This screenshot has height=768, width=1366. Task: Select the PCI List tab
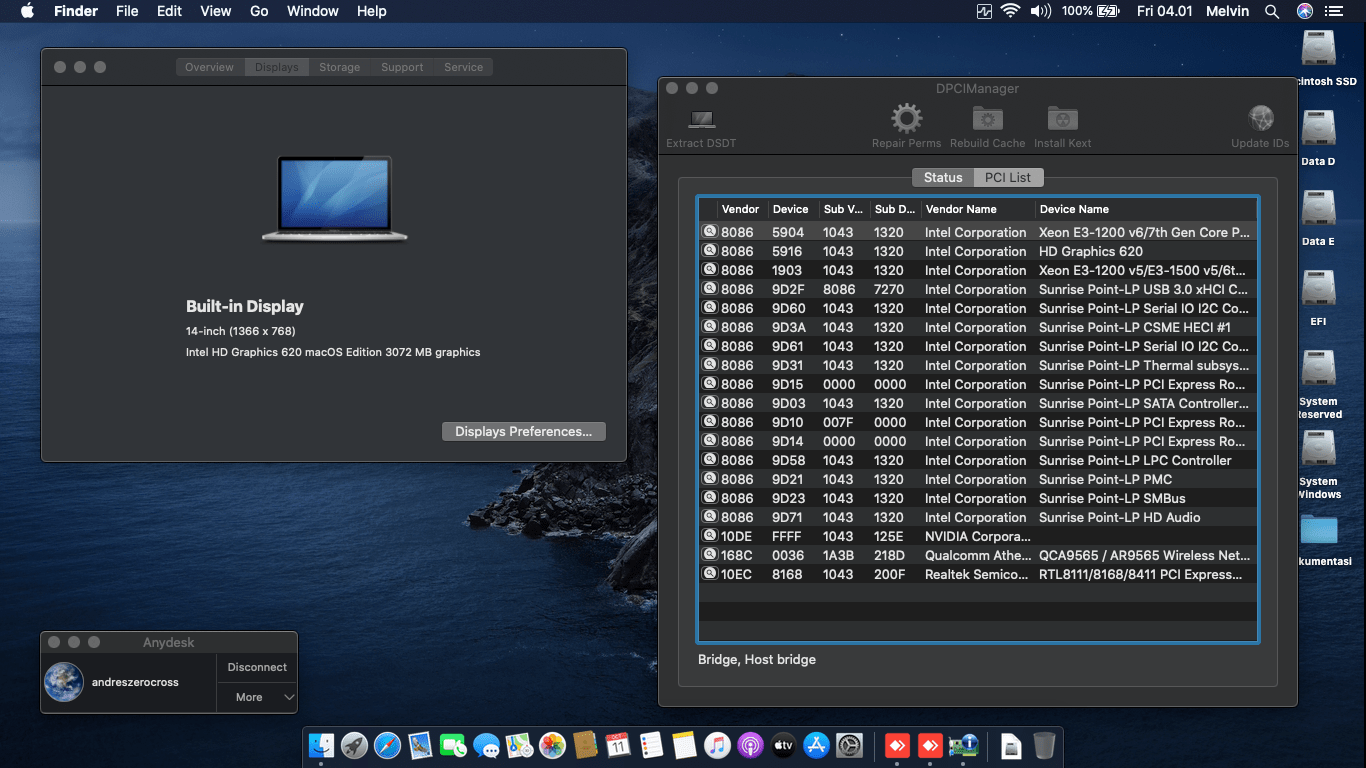(1008, 177)
